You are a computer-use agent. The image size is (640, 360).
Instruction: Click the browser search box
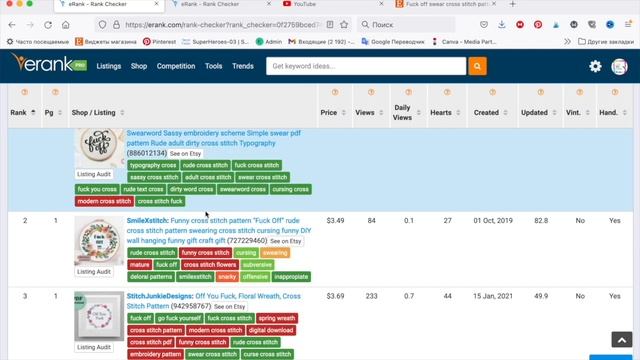(406, 24)
